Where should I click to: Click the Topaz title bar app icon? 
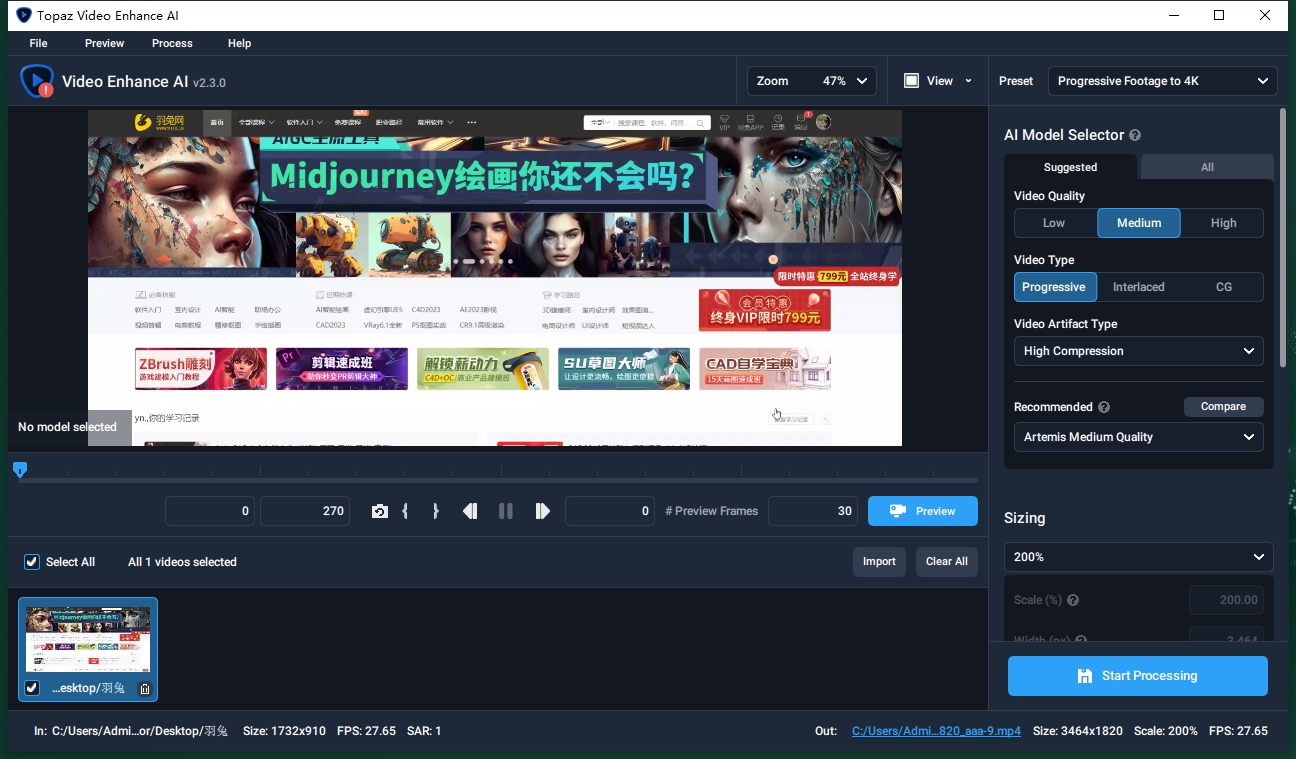tap(24, 15)
